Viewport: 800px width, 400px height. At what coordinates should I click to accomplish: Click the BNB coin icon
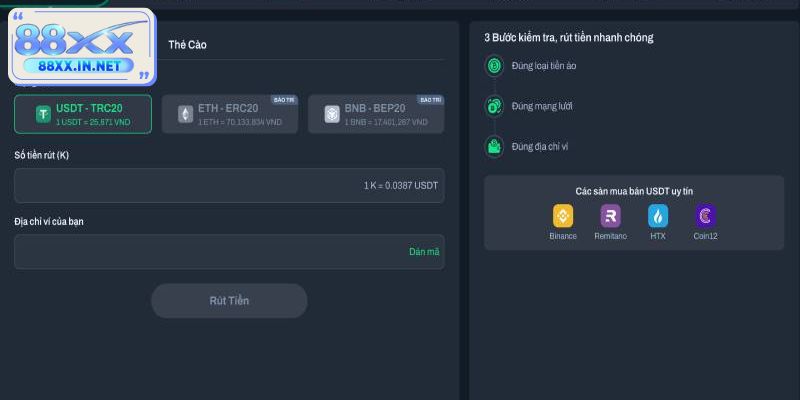pyautogui.click(x=332, y=114)
